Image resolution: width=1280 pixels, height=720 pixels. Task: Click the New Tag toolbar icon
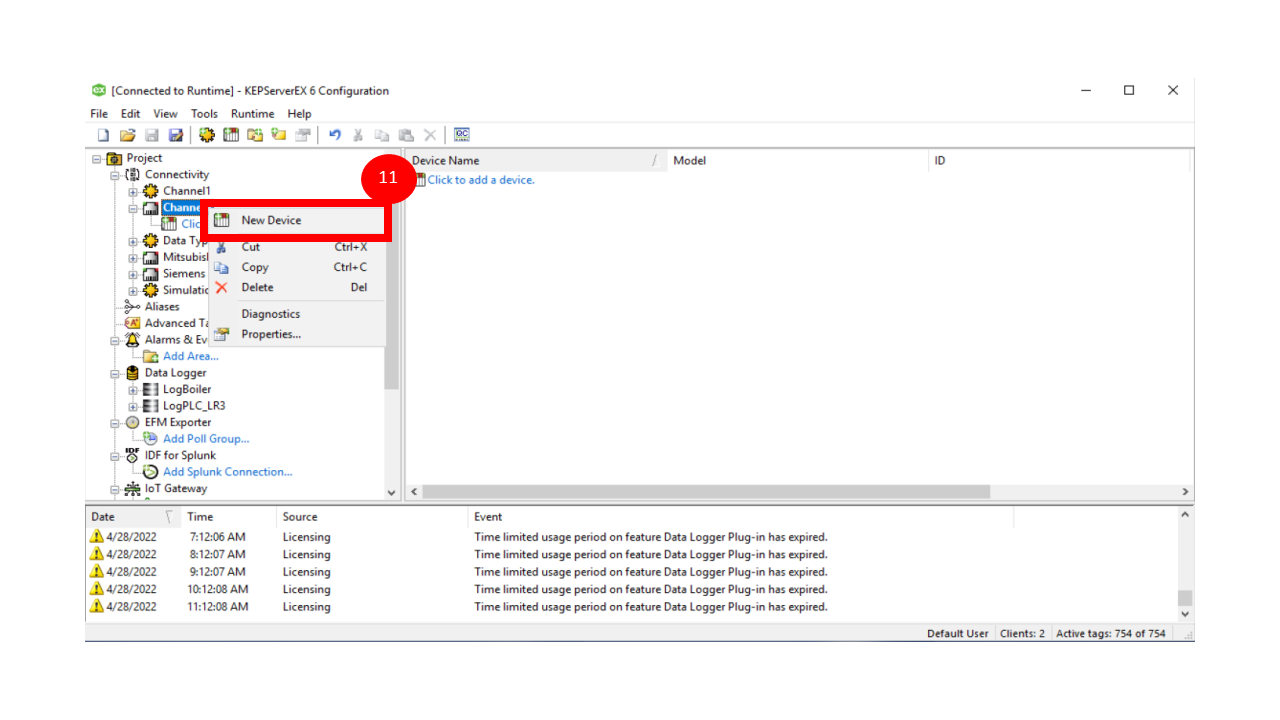point(279,135)
